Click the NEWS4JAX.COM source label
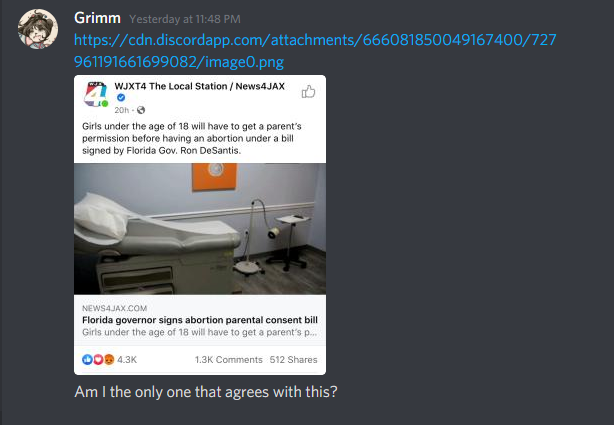This screenshot has height=425, width=614. click(114, 308)
